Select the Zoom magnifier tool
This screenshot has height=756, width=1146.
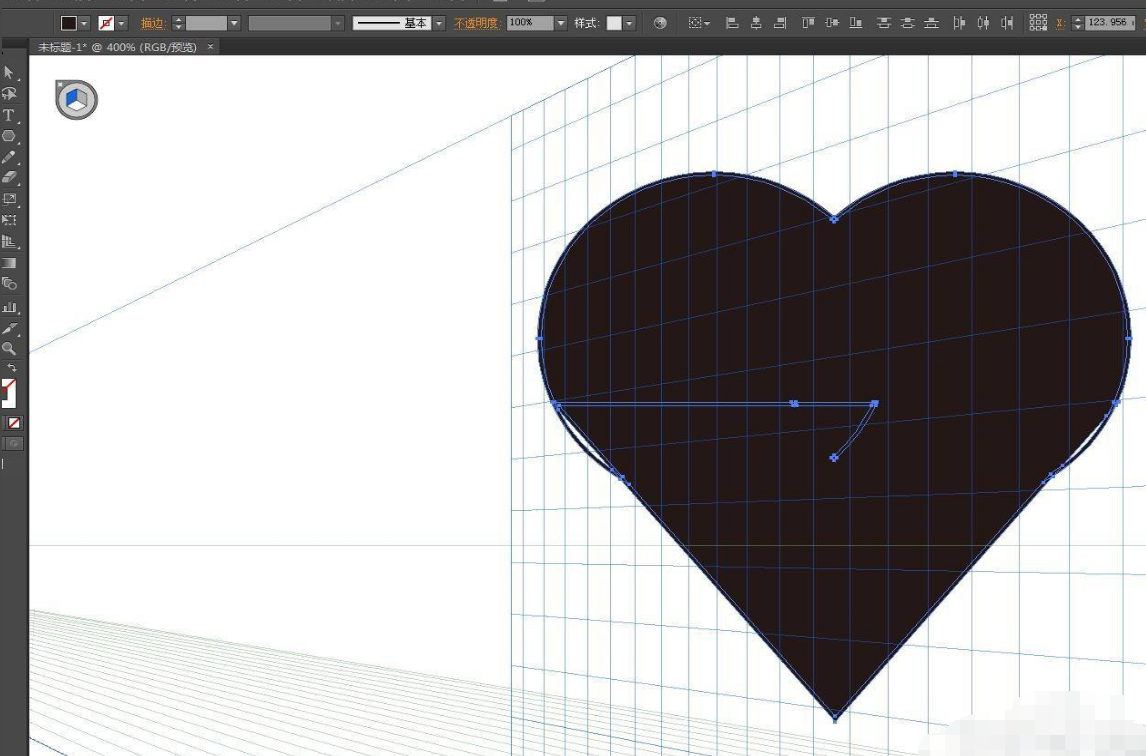point(9,349)
